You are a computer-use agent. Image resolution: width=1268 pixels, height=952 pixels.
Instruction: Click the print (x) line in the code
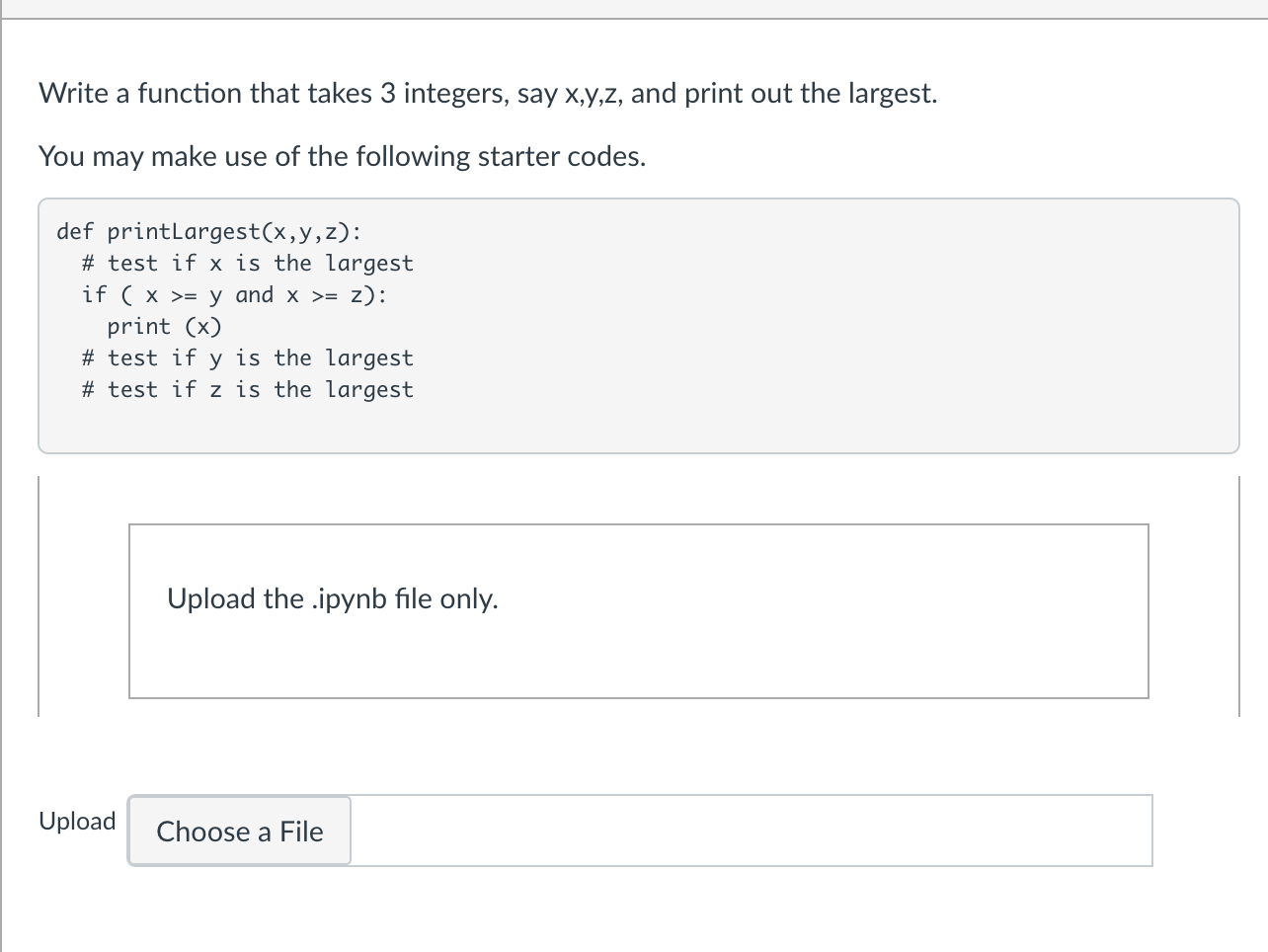pos(164,326)
